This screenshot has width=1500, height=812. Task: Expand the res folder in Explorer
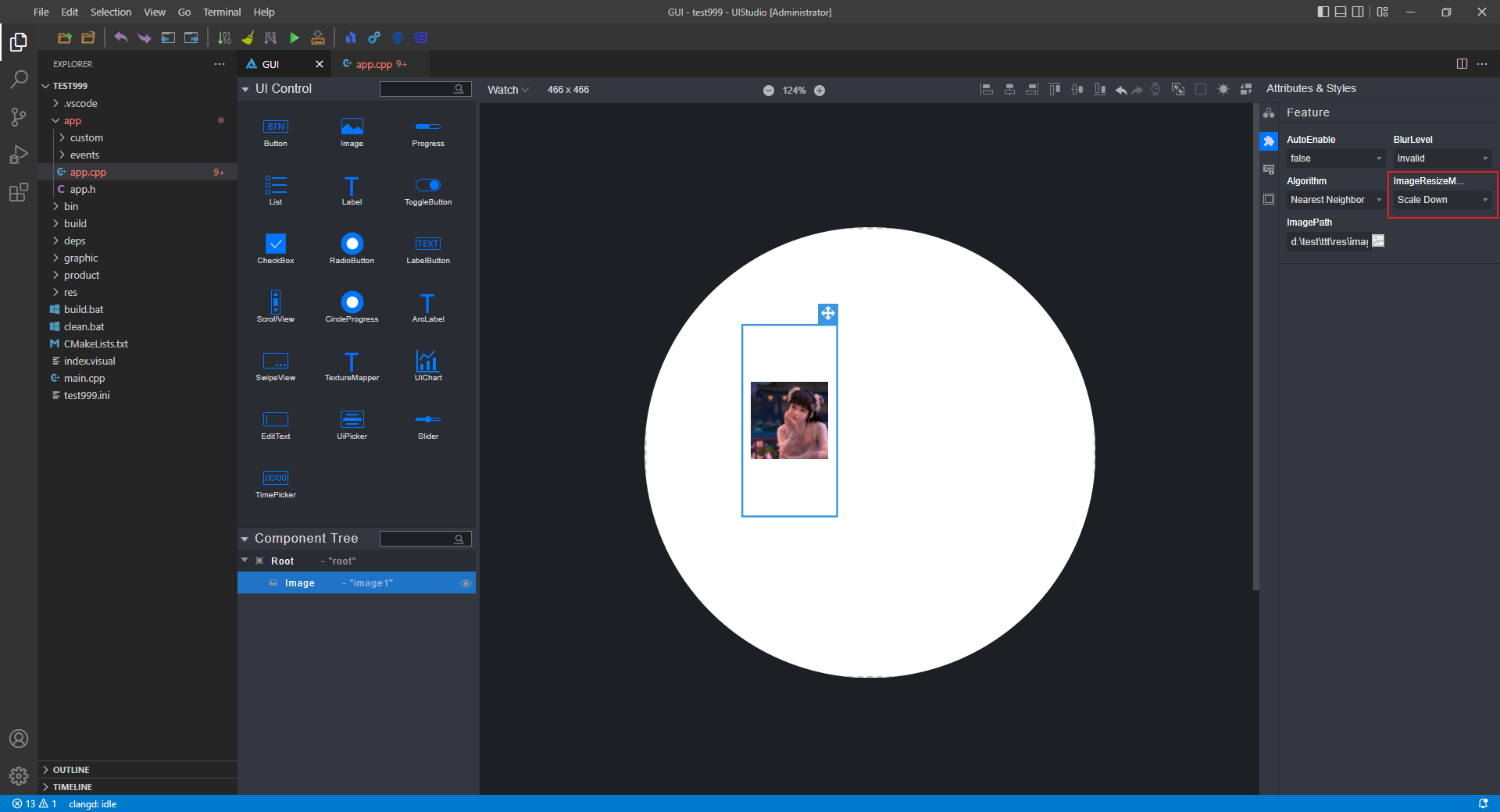click(x=70, y=293)
